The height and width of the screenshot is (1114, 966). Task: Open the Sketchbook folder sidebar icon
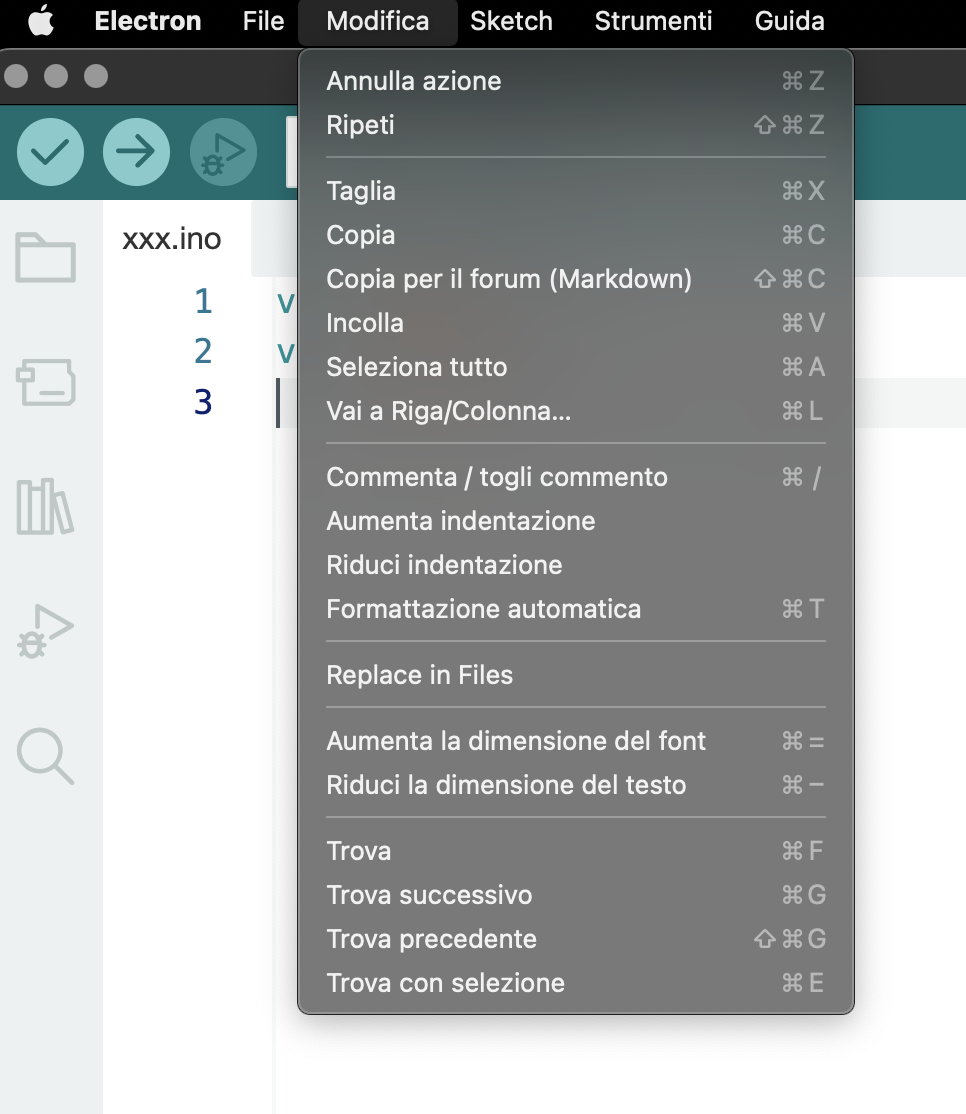tap(45, 257)
